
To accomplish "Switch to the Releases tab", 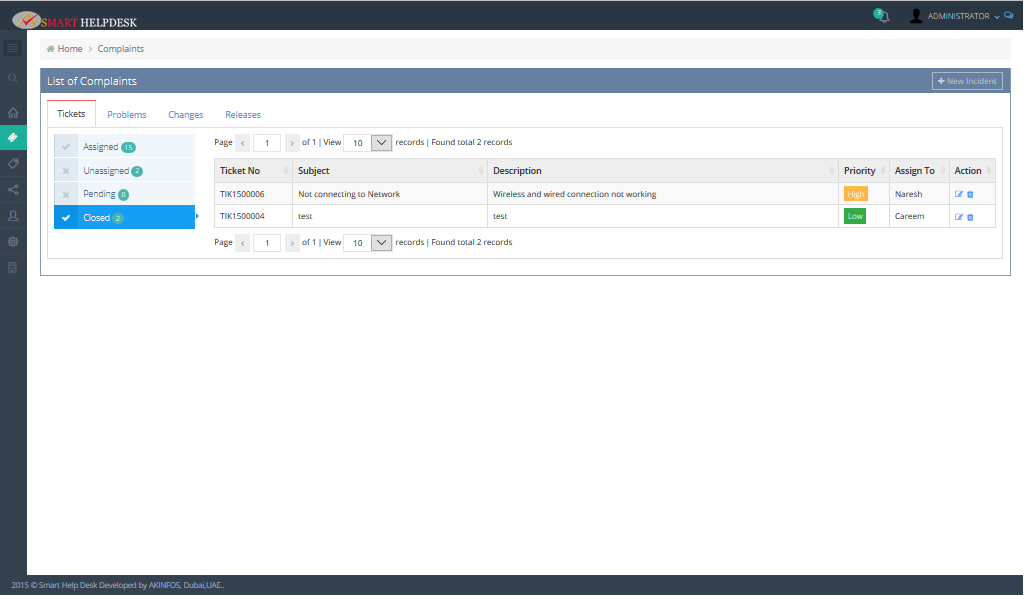I will click(x=243, y=115).
